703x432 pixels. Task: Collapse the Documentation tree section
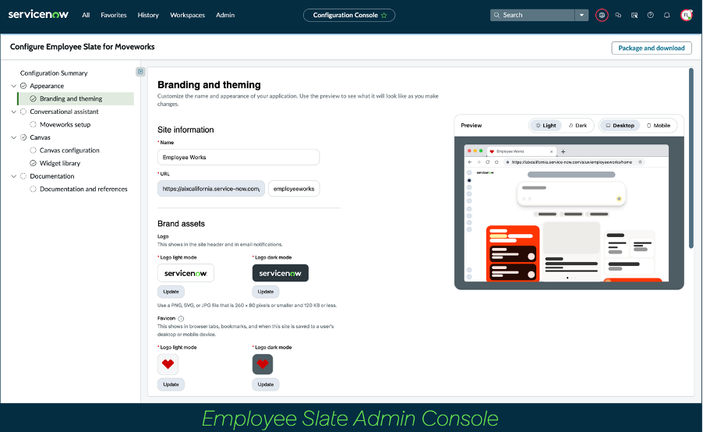[13, 176]
